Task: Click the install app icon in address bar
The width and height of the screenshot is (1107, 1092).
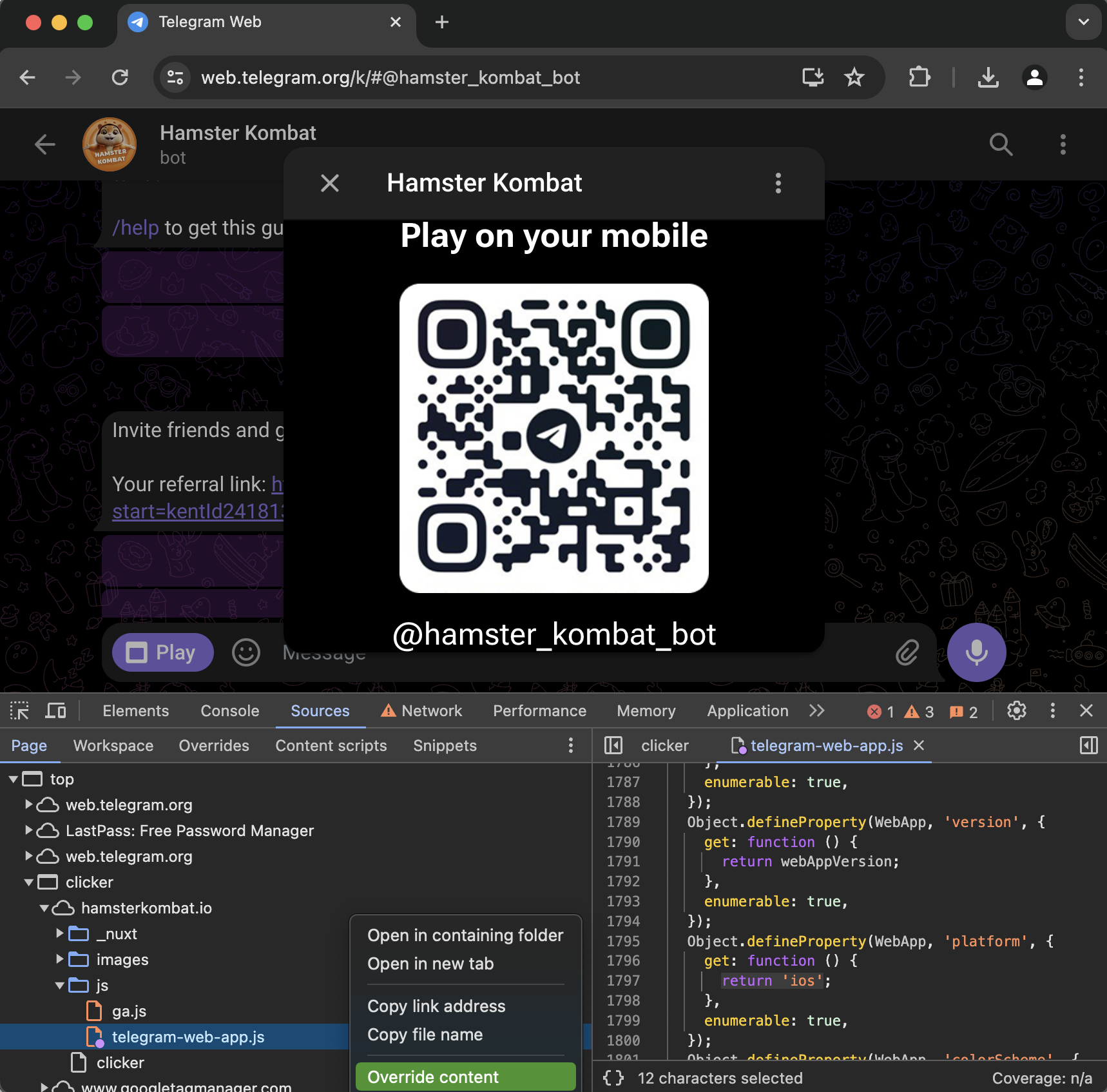Action: pos(813,78)
